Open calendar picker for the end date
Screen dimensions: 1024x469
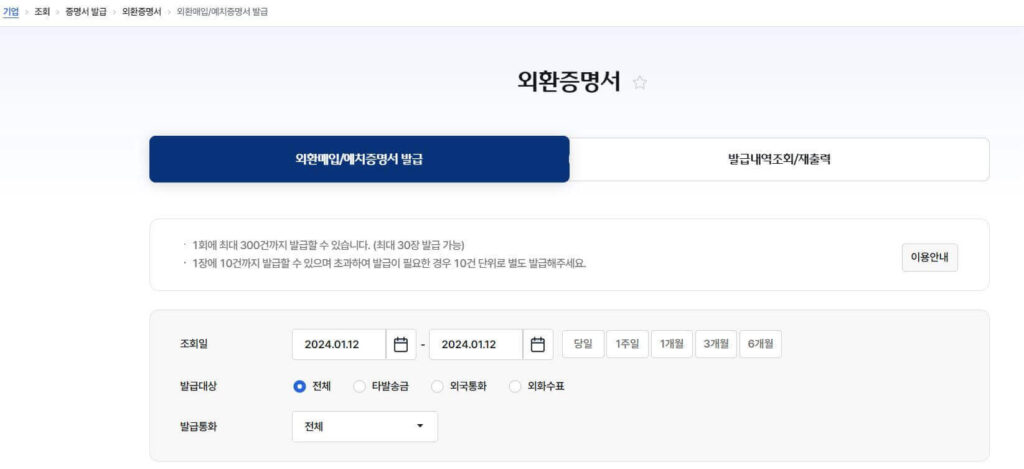(x=537, y=344)
